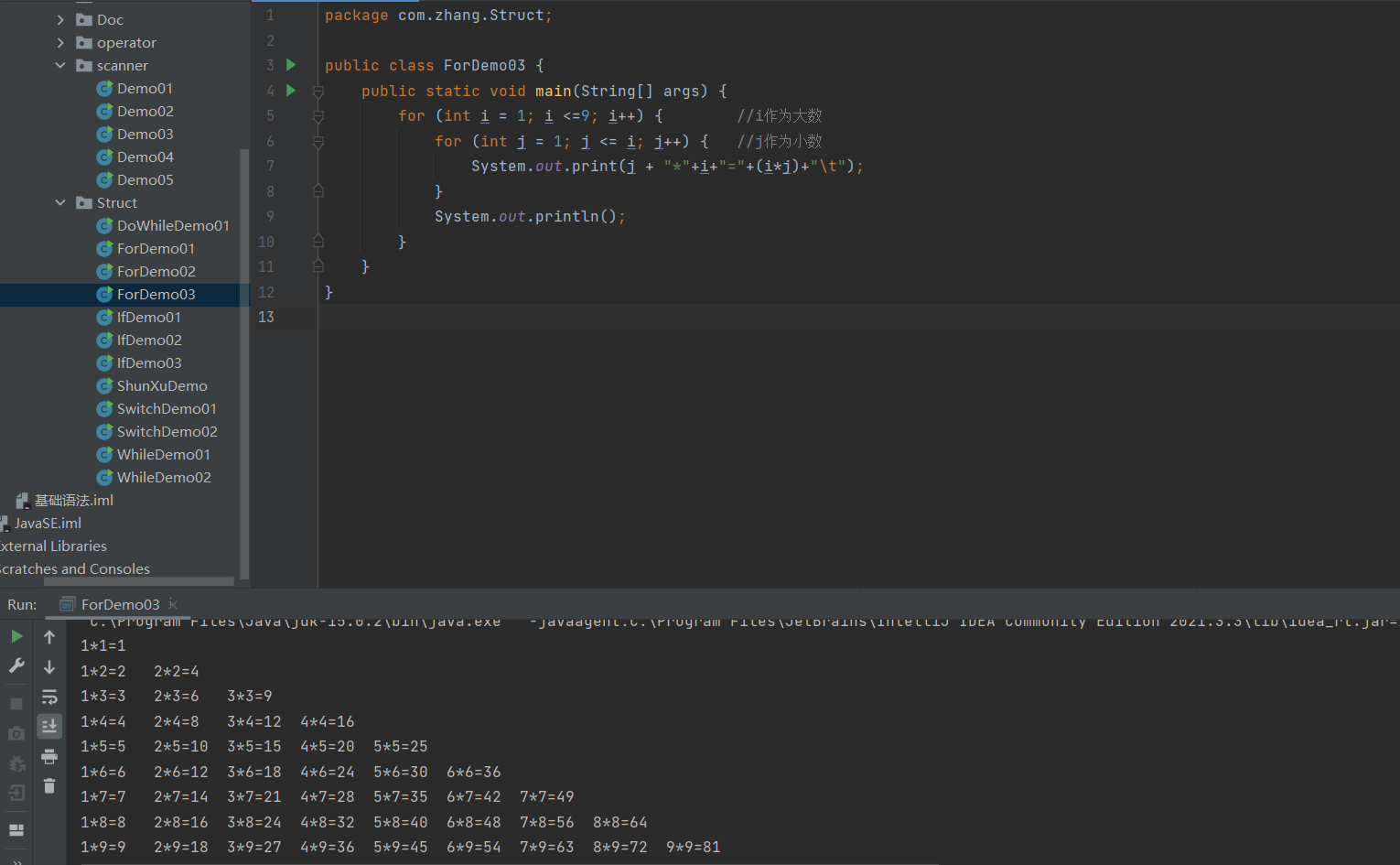Screen dimensions: 1400x865
Task: Rerun ForDemo03 with the green play icon in Run panel
Action: (x=16, y=636)
